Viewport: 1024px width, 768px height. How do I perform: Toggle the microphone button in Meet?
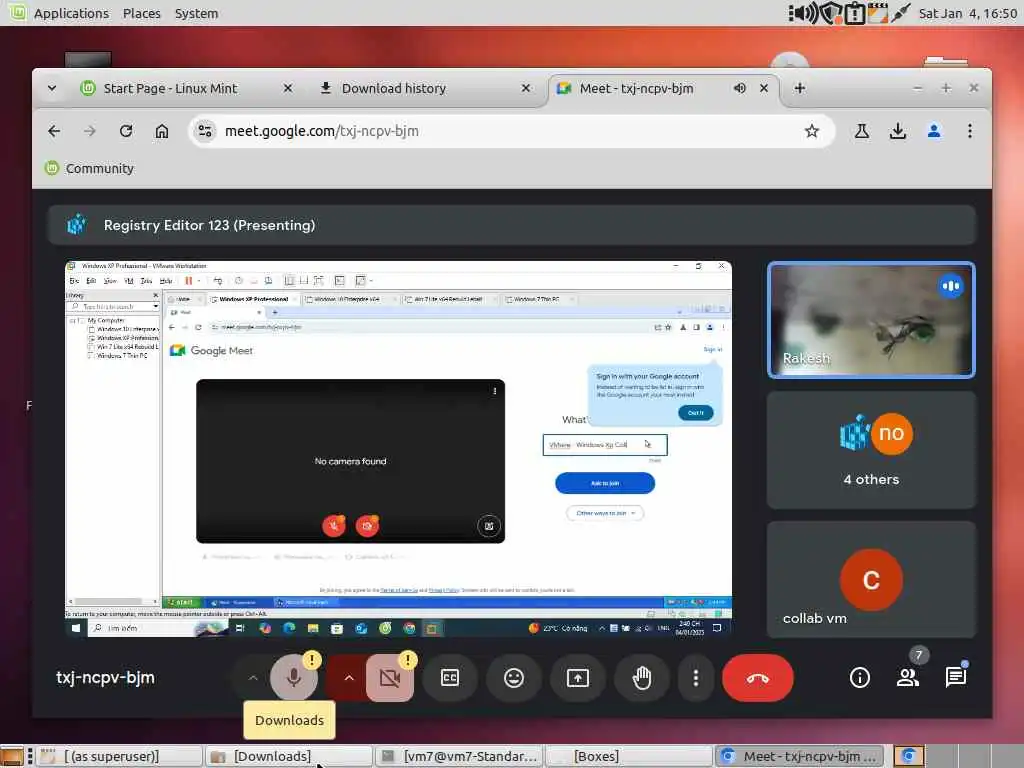(x=294, y=678)
